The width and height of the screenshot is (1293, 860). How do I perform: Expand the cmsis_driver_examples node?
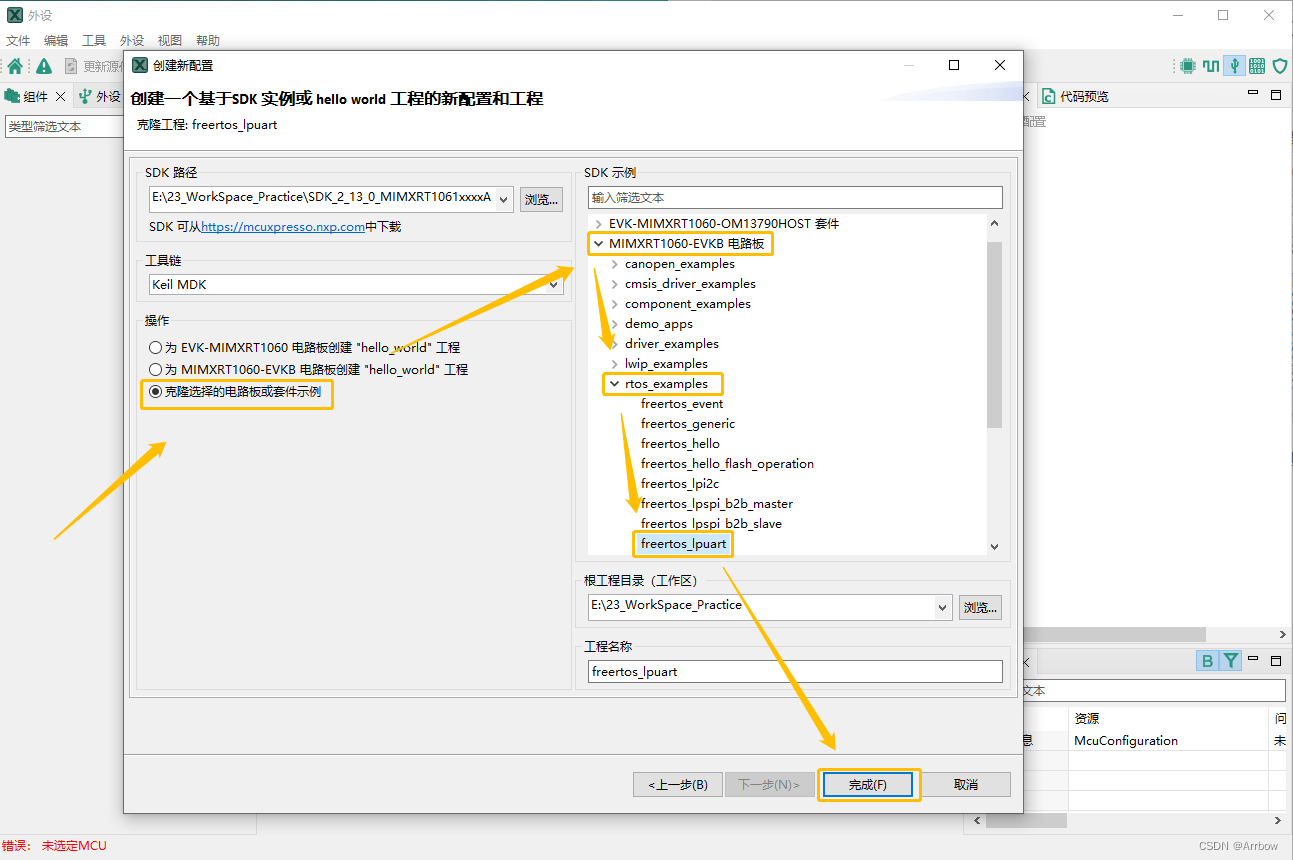(614, 284)
